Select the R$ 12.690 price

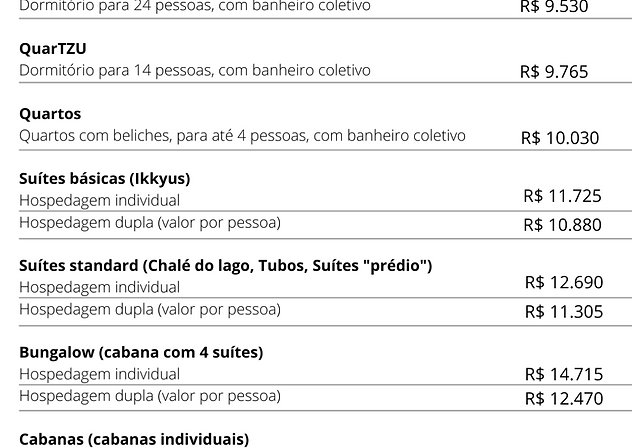pos(563,283)
